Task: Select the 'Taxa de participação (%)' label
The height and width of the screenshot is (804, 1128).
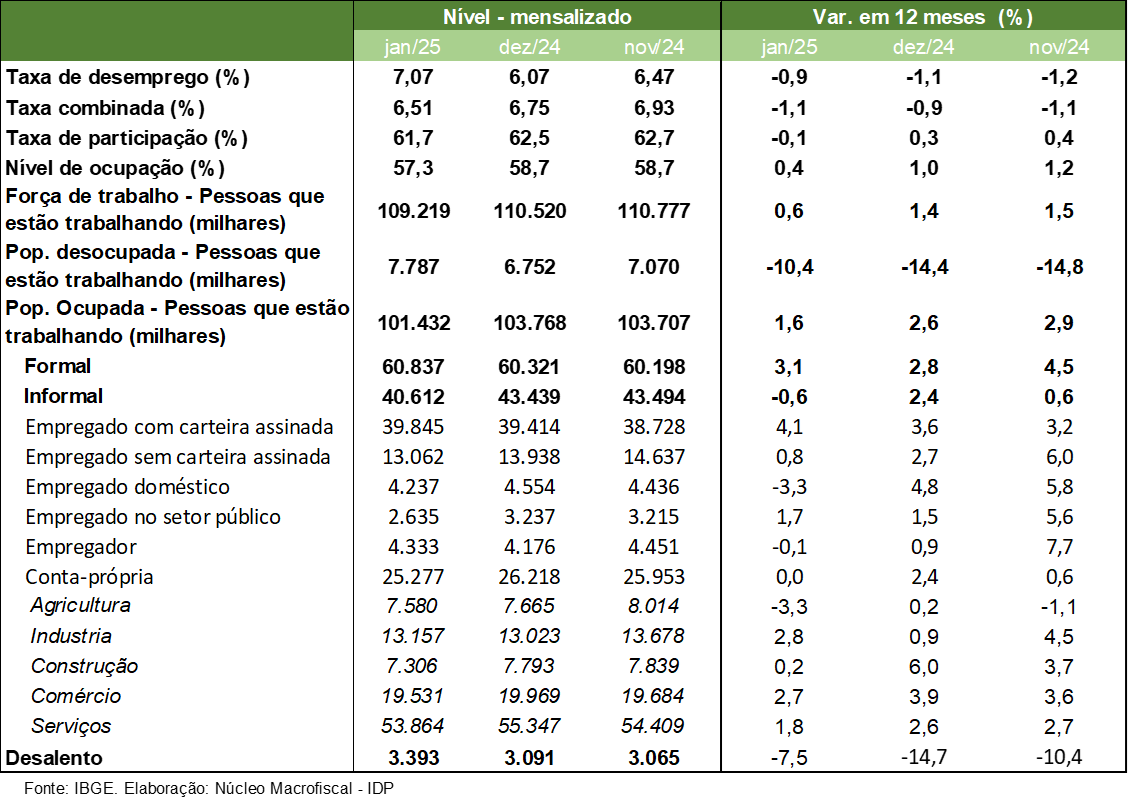Action: click(127, 138)
